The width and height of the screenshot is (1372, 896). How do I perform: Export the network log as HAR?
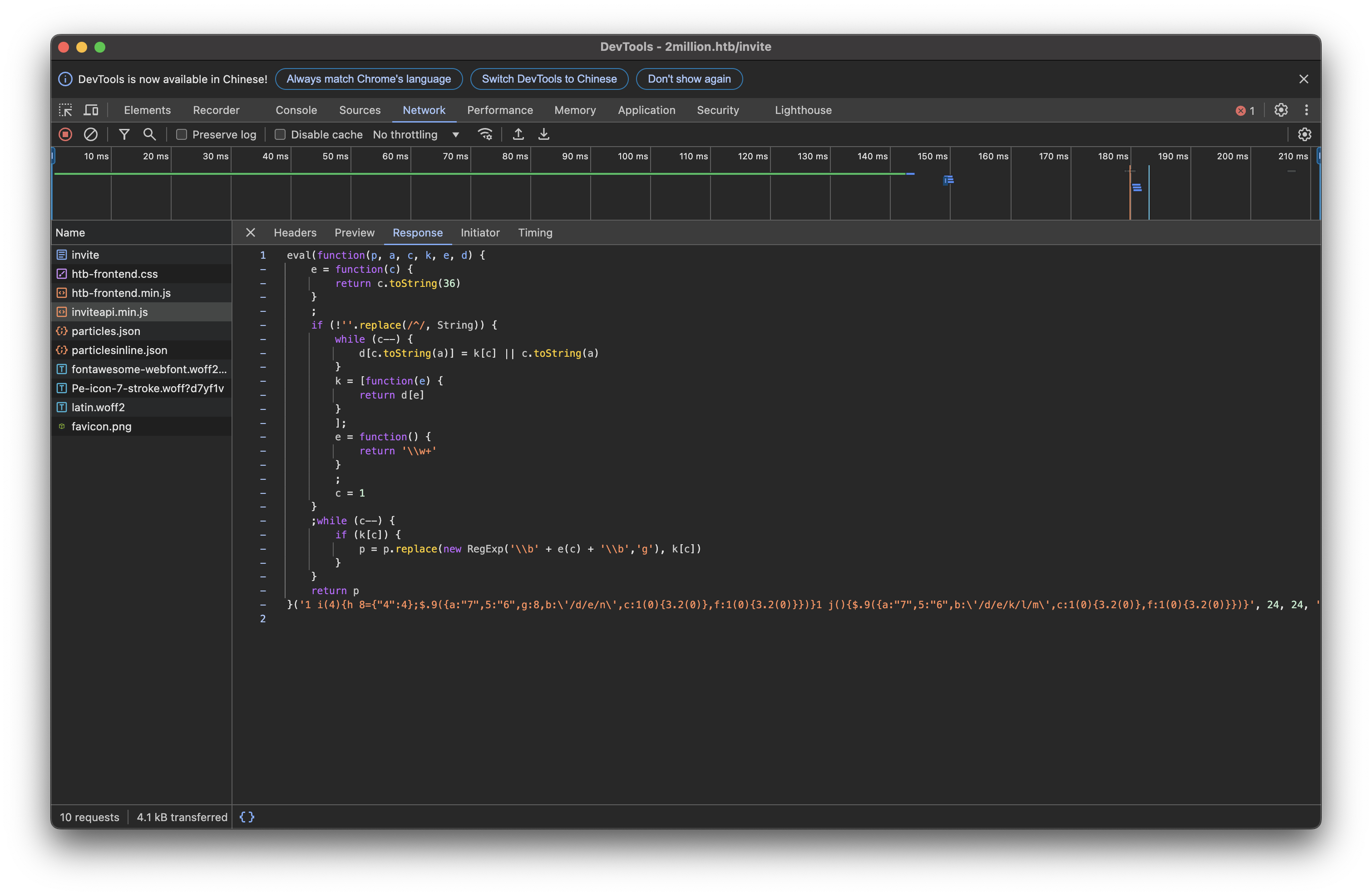(543, 134)
